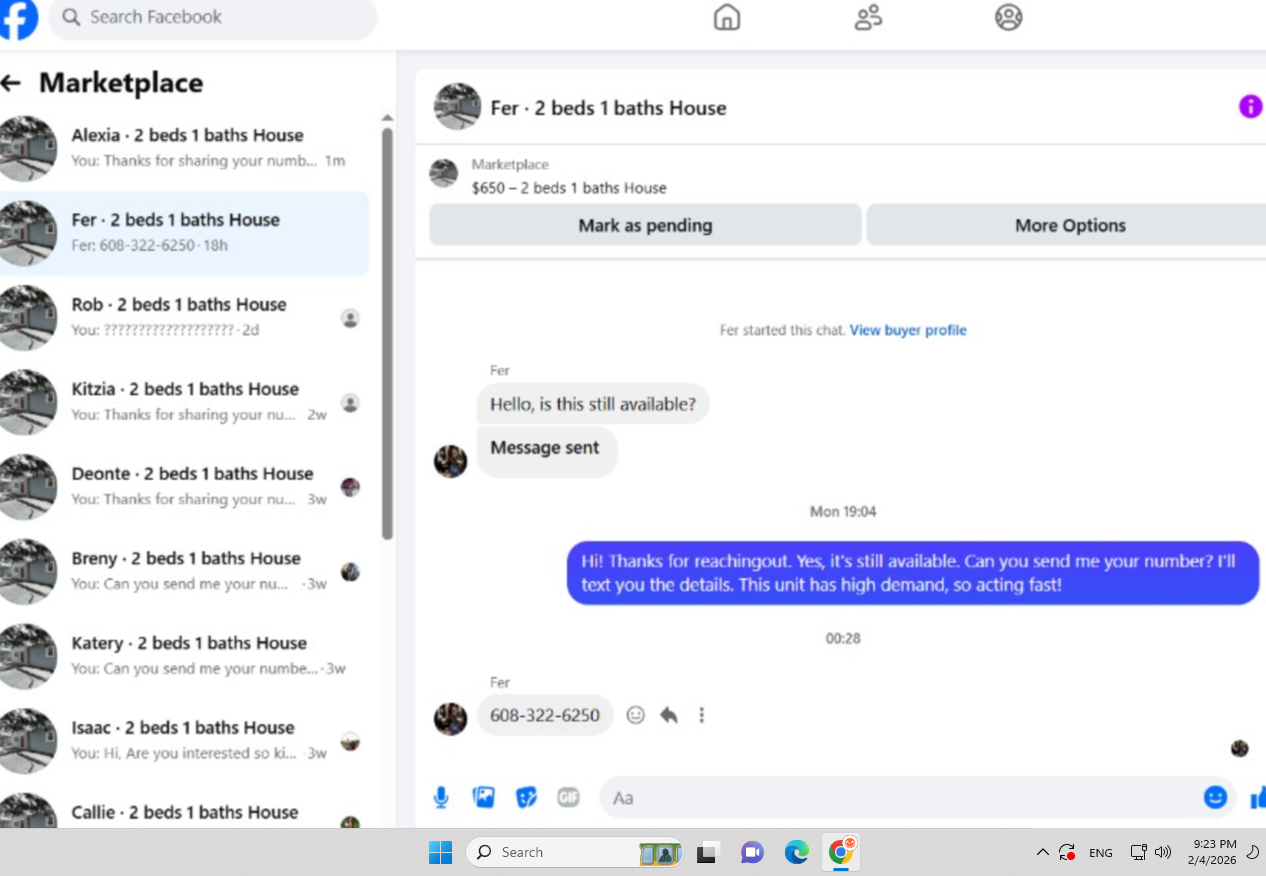Open the emoji picker in message box

tap(1215, 797)
